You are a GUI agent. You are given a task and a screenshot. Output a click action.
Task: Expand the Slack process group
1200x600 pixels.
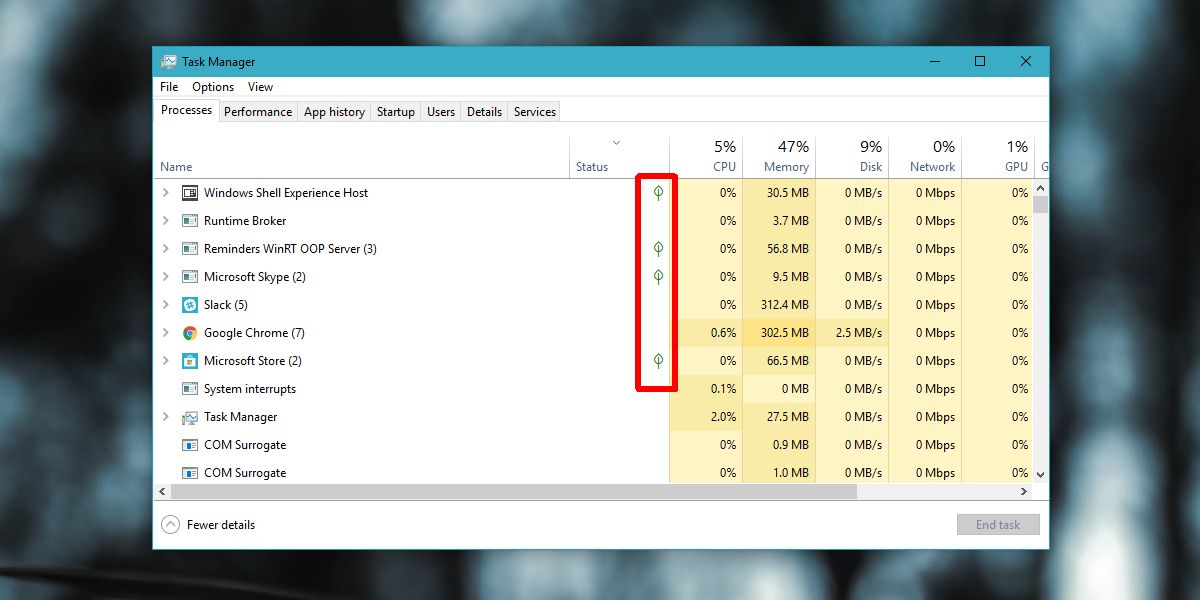165,305
